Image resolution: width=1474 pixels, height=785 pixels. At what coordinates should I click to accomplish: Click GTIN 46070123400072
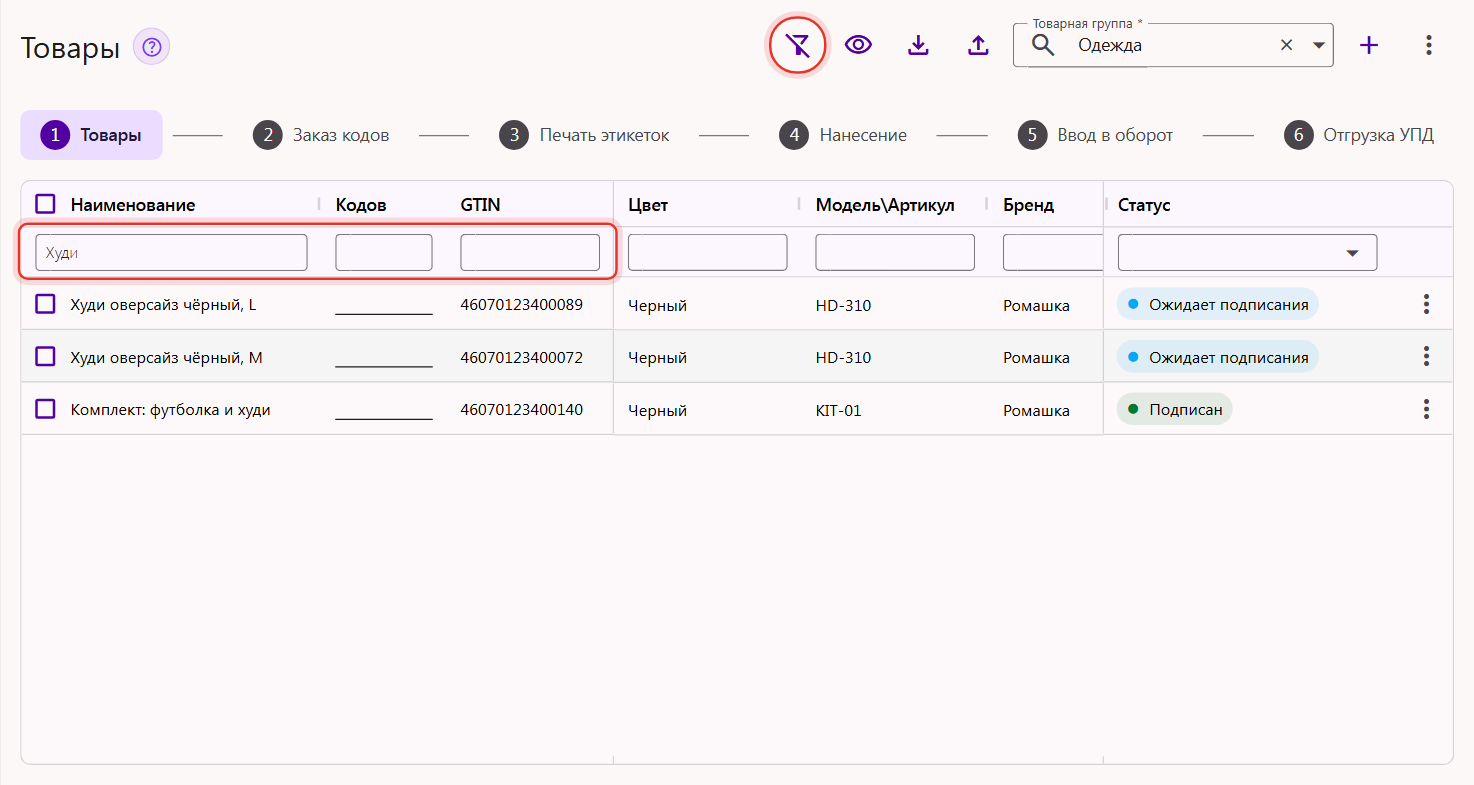pos(521,357)
